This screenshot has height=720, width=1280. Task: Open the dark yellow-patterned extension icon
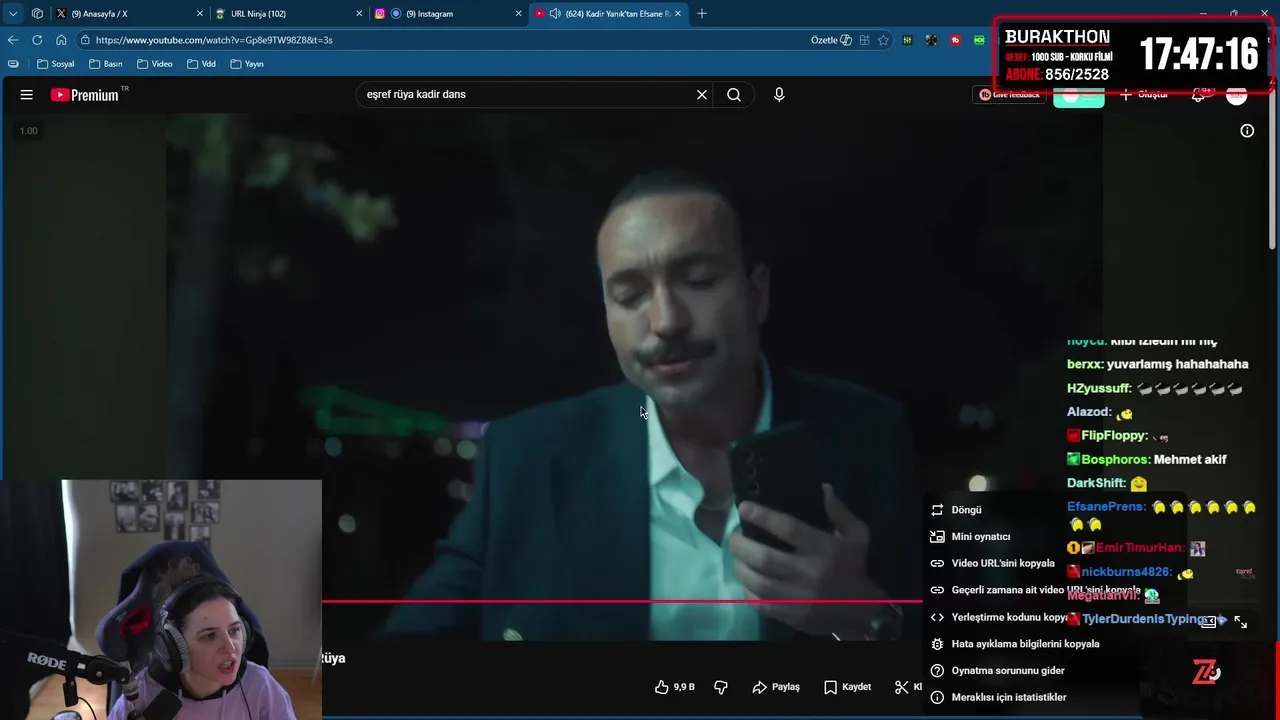931,40
